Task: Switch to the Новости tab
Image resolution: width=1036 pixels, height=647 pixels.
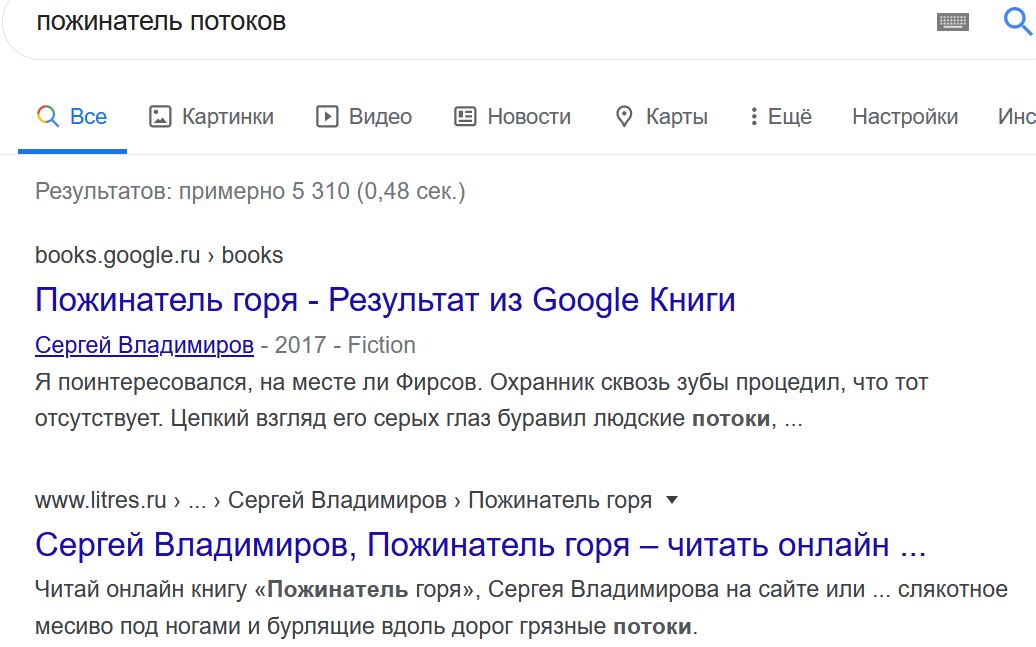Action: [x=528, y=117]
